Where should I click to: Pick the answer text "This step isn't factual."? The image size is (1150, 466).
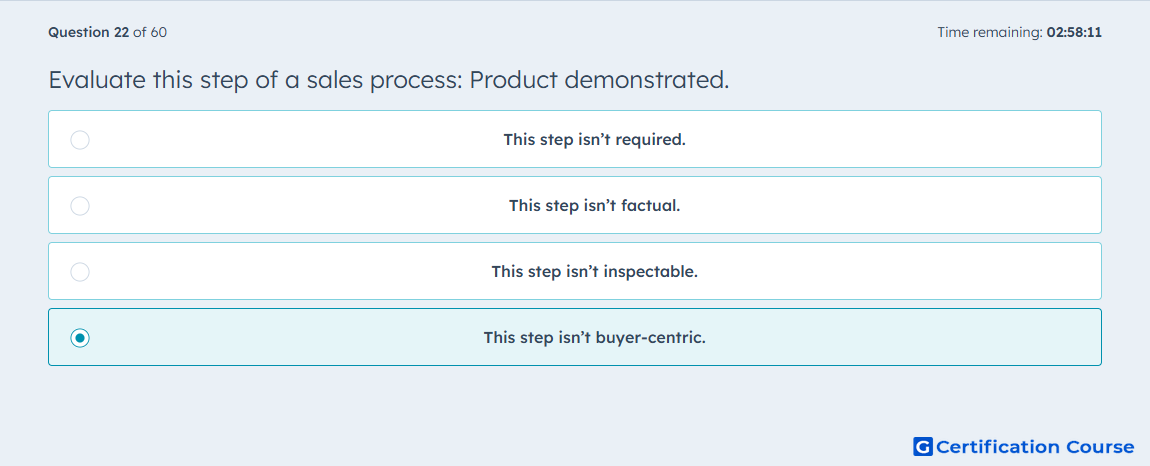coord(594,205)
